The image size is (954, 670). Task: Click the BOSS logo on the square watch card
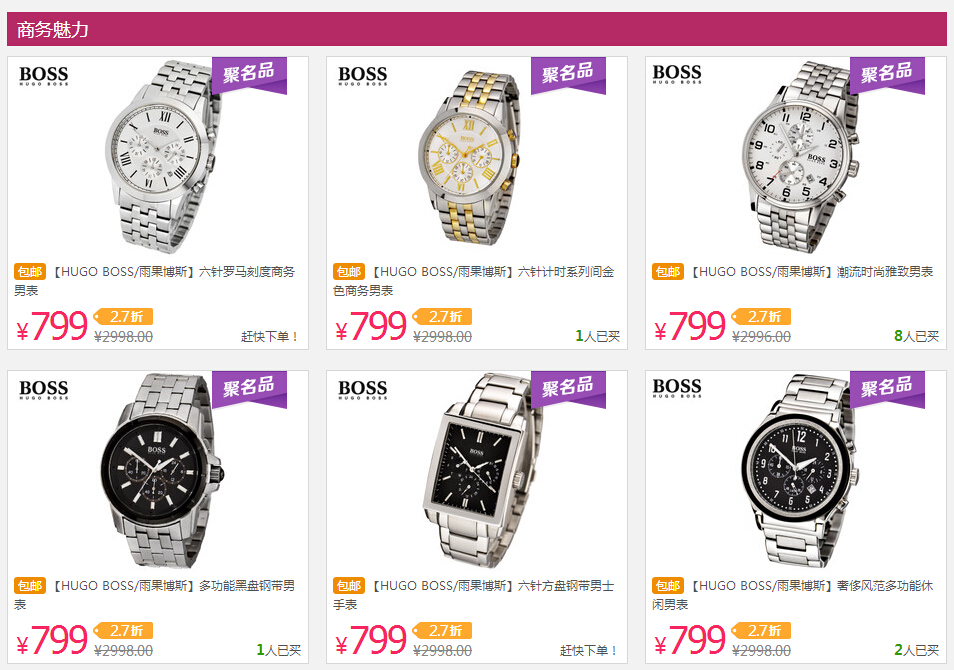coord(363,389)
